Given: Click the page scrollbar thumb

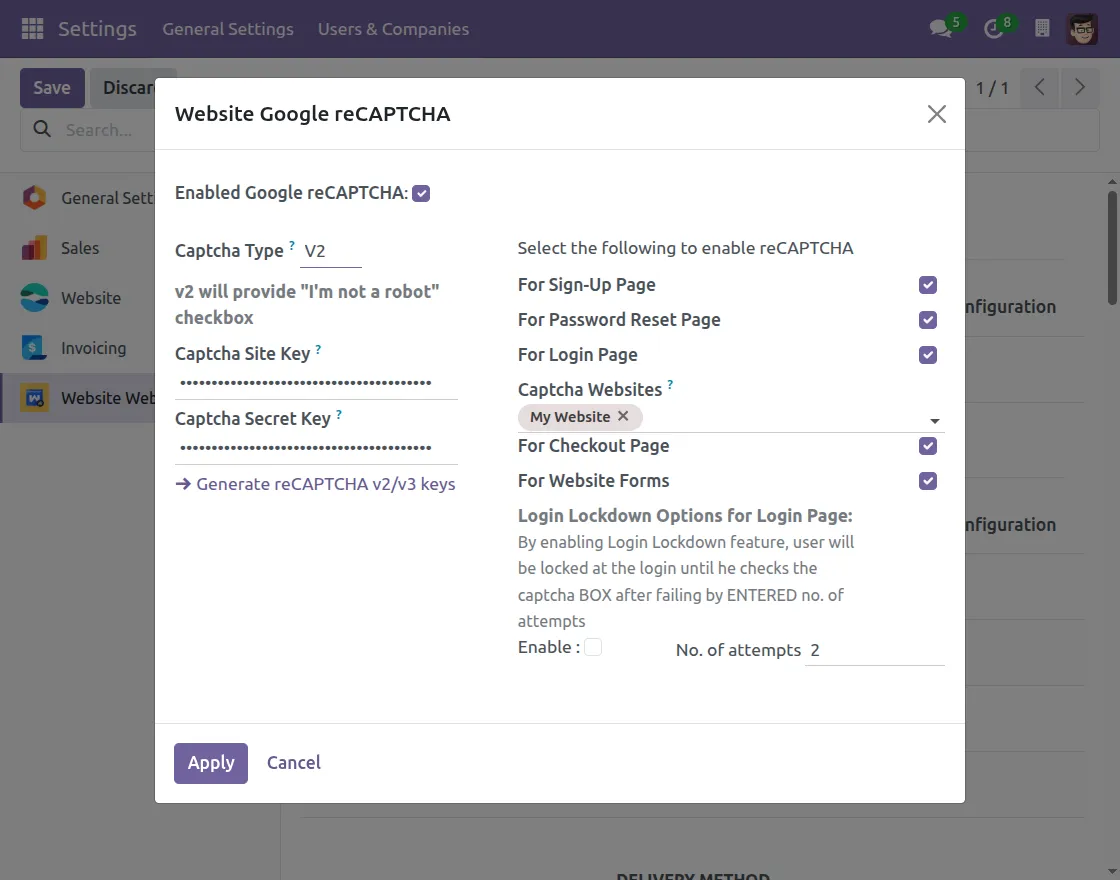Looking at the screenshot, I should pyautogui.click(x=1112, y=247).
